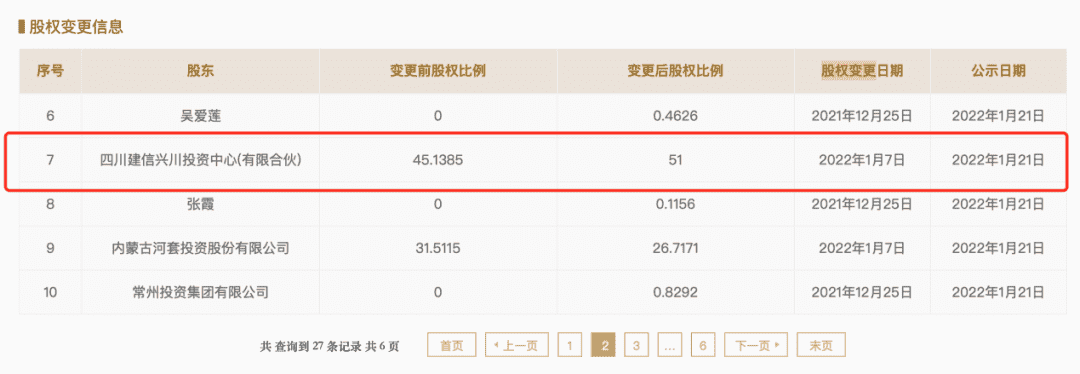The image size is (1080, 374).
Task: Open page 1 of results
Action: [x=570, y=345]
